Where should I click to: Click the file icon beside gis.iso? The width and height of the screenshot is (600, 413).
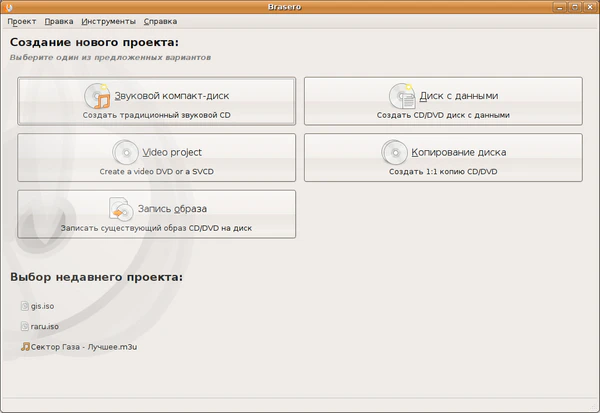tap(25, 307)
